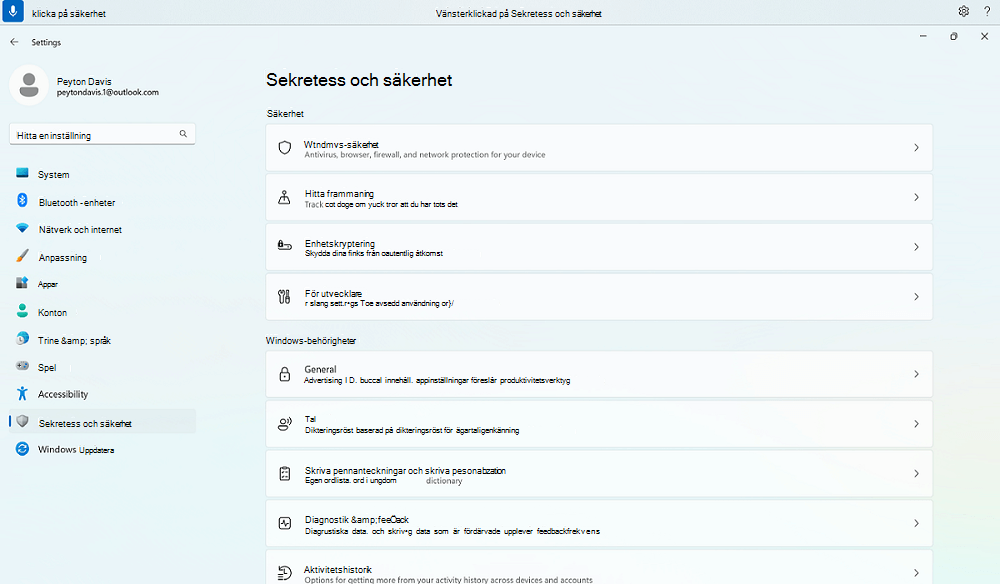Click the shield icon for Sekretess och säkerhet
The image size is (1000, 584).
click(22, 421)
